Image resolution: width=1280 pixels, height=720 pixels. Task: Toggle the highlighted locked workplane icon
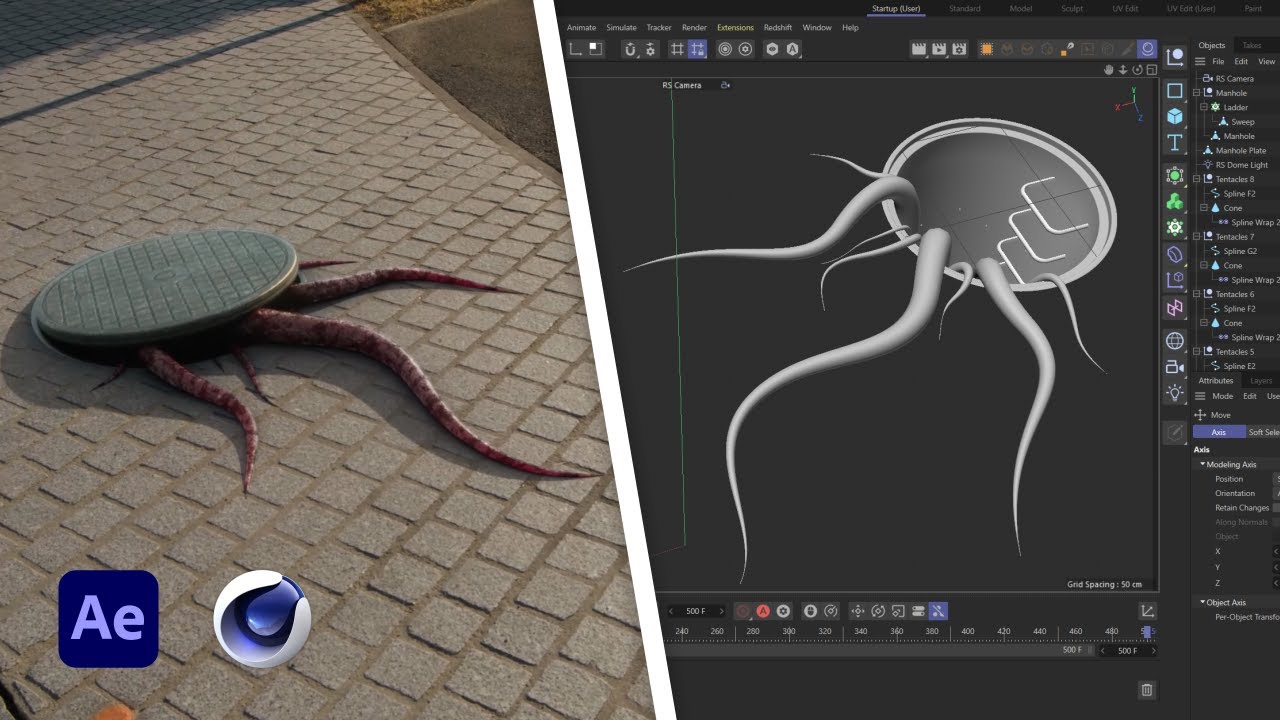pos(697,49)
